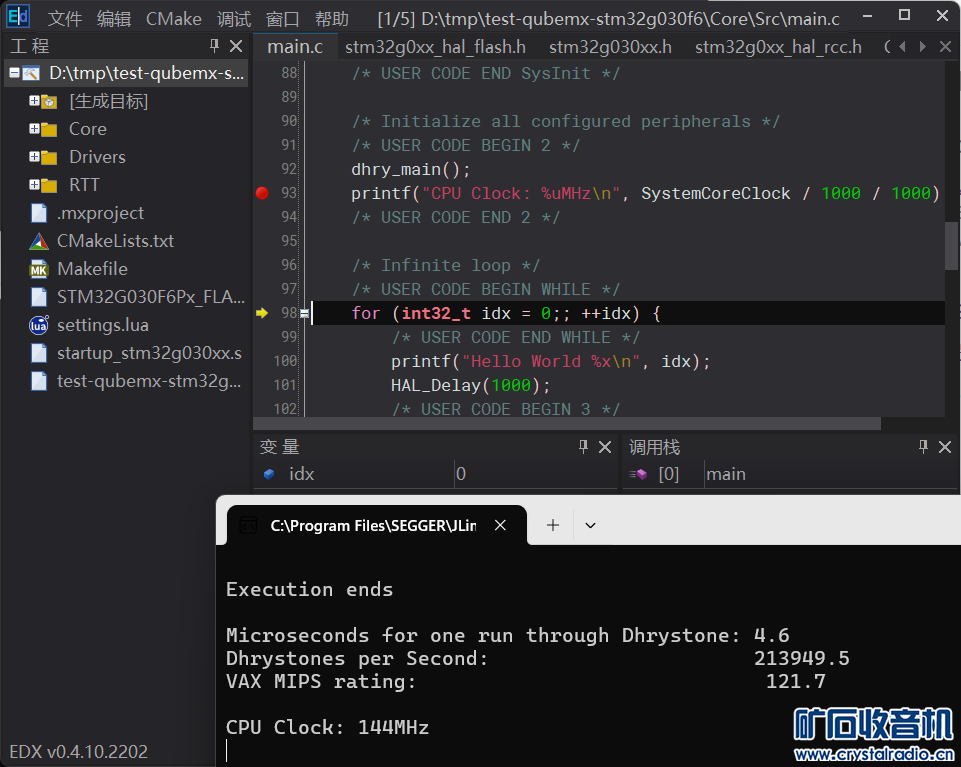Select main entry in call stack

coord(726,474)
